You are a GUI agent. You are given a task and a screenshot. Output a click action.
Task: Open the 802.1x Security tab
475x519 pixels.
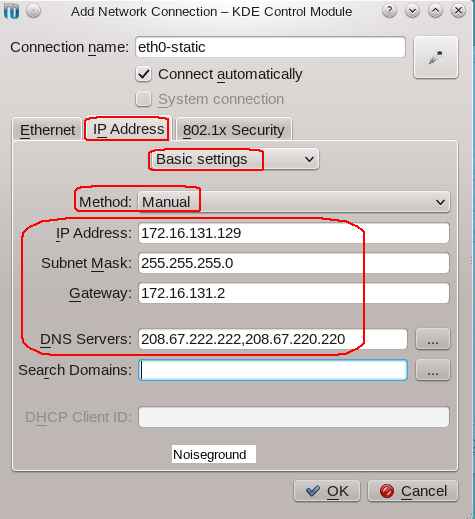234,130
